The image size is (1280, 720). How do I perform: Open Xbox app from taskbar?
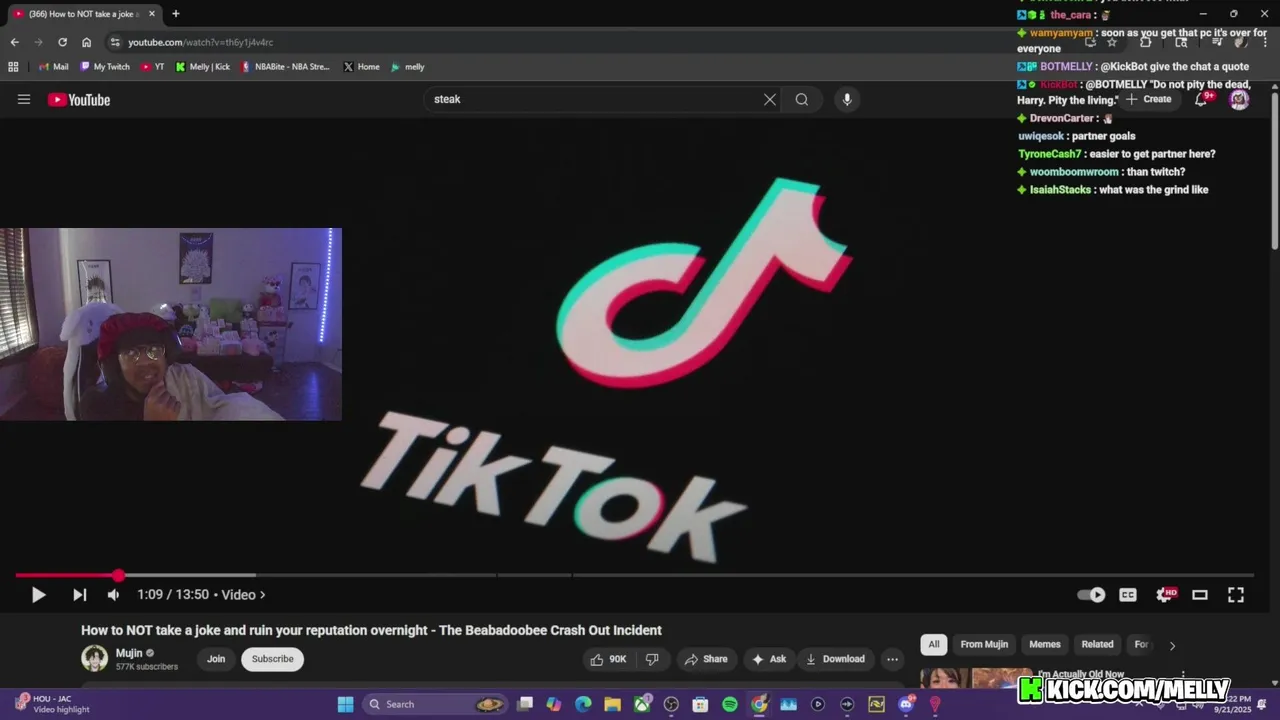point(642,704)
